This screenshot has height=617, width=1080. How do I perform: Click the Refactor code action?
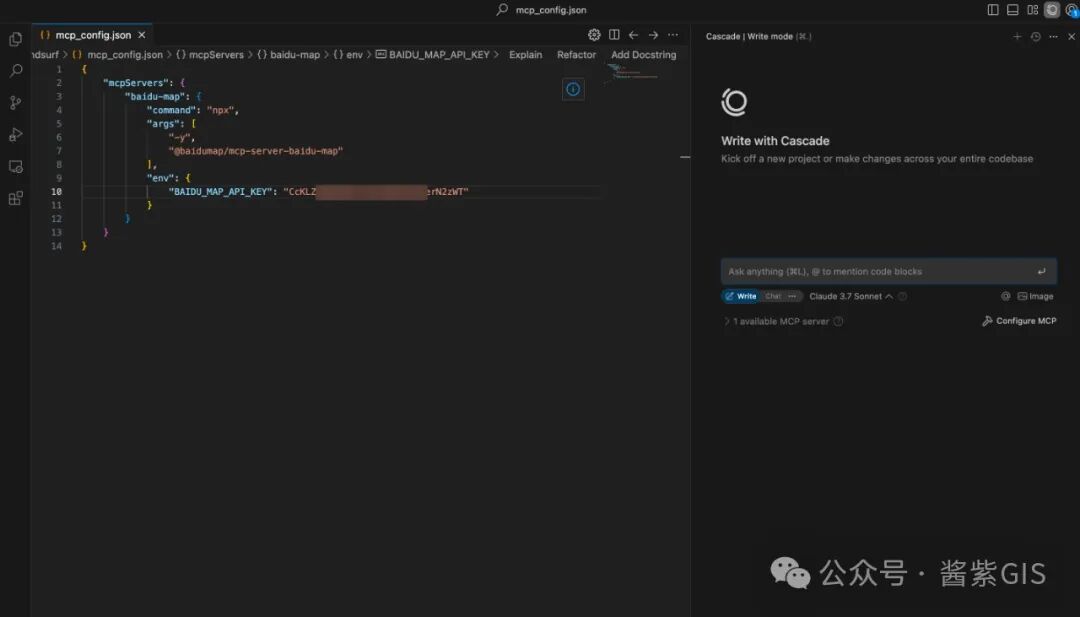[577, 54]
